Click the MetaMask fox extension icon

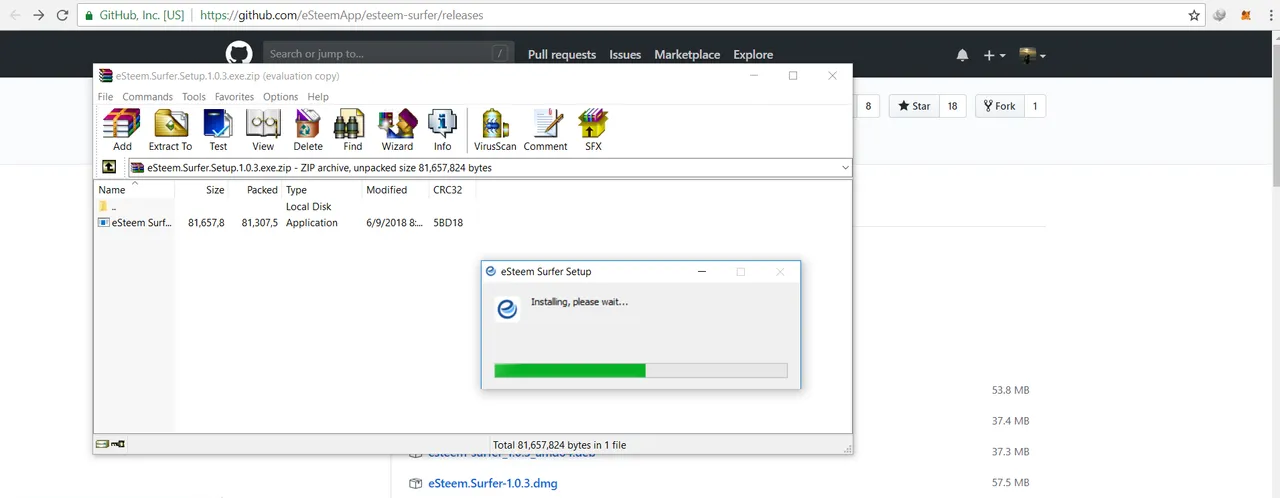coord(1246,16)
